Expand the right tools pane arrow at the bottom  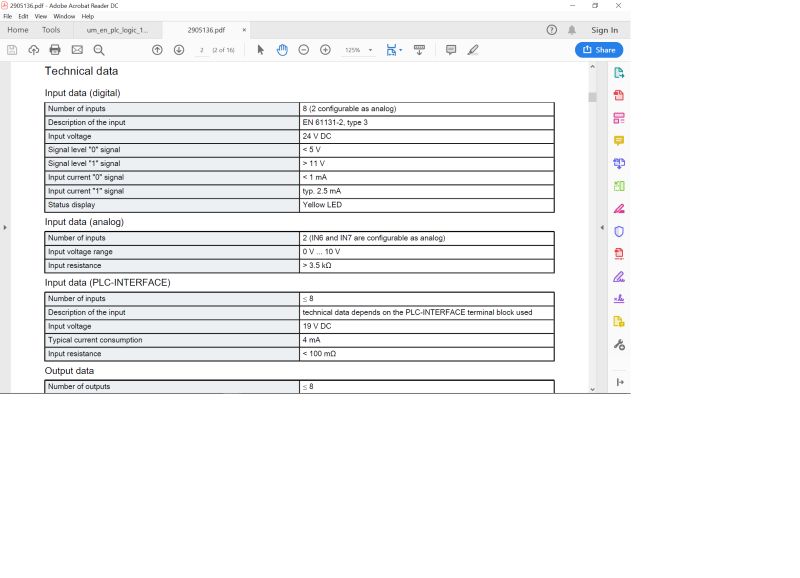pos(620,382)
